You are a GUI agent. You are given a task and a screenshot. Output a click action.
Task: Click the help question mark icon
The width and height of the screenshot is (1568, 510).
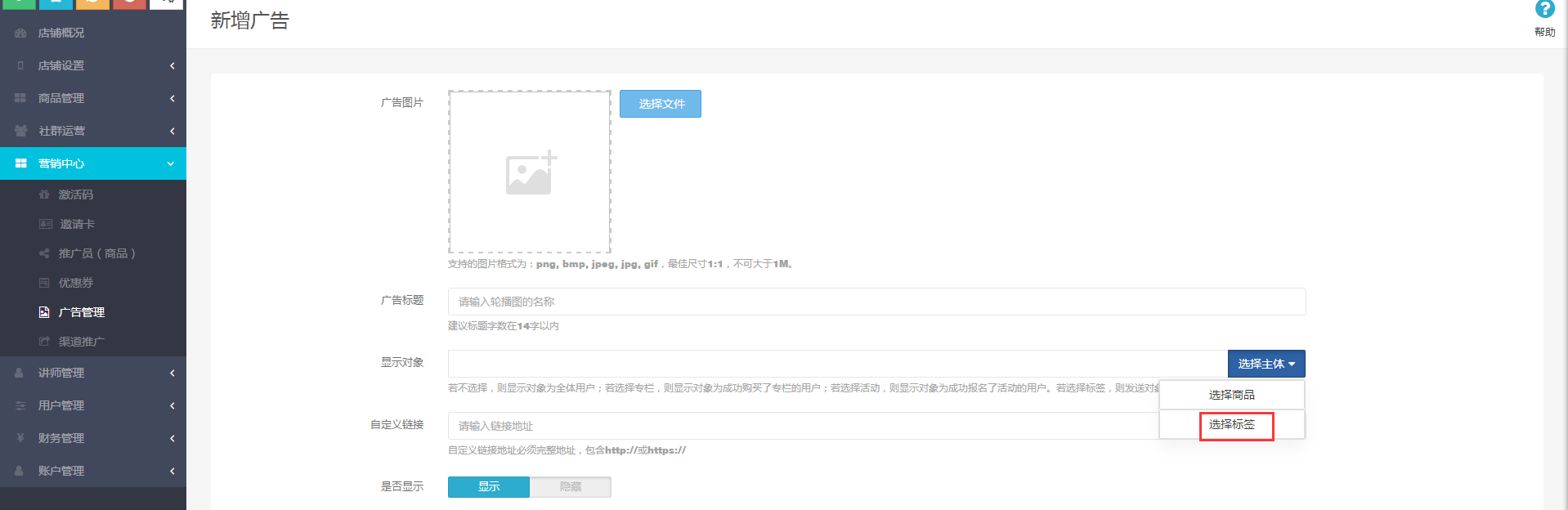pos(1544,10)
